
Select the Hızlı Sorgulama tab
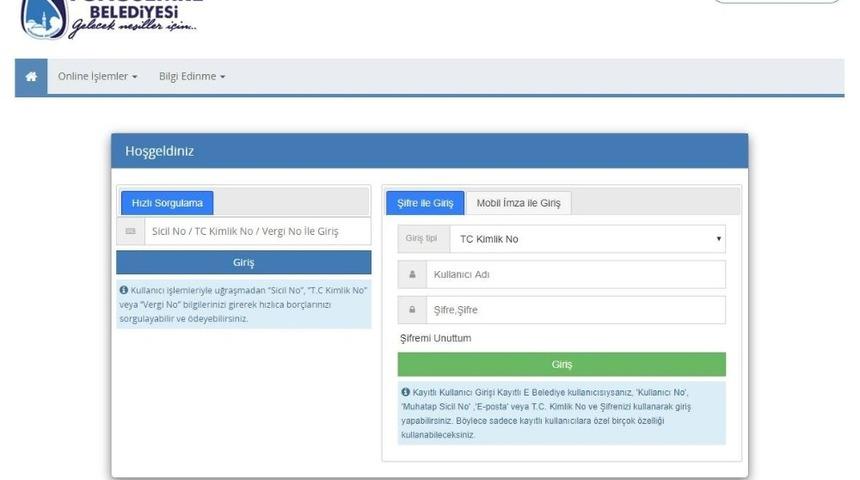[x=167, y=203]
